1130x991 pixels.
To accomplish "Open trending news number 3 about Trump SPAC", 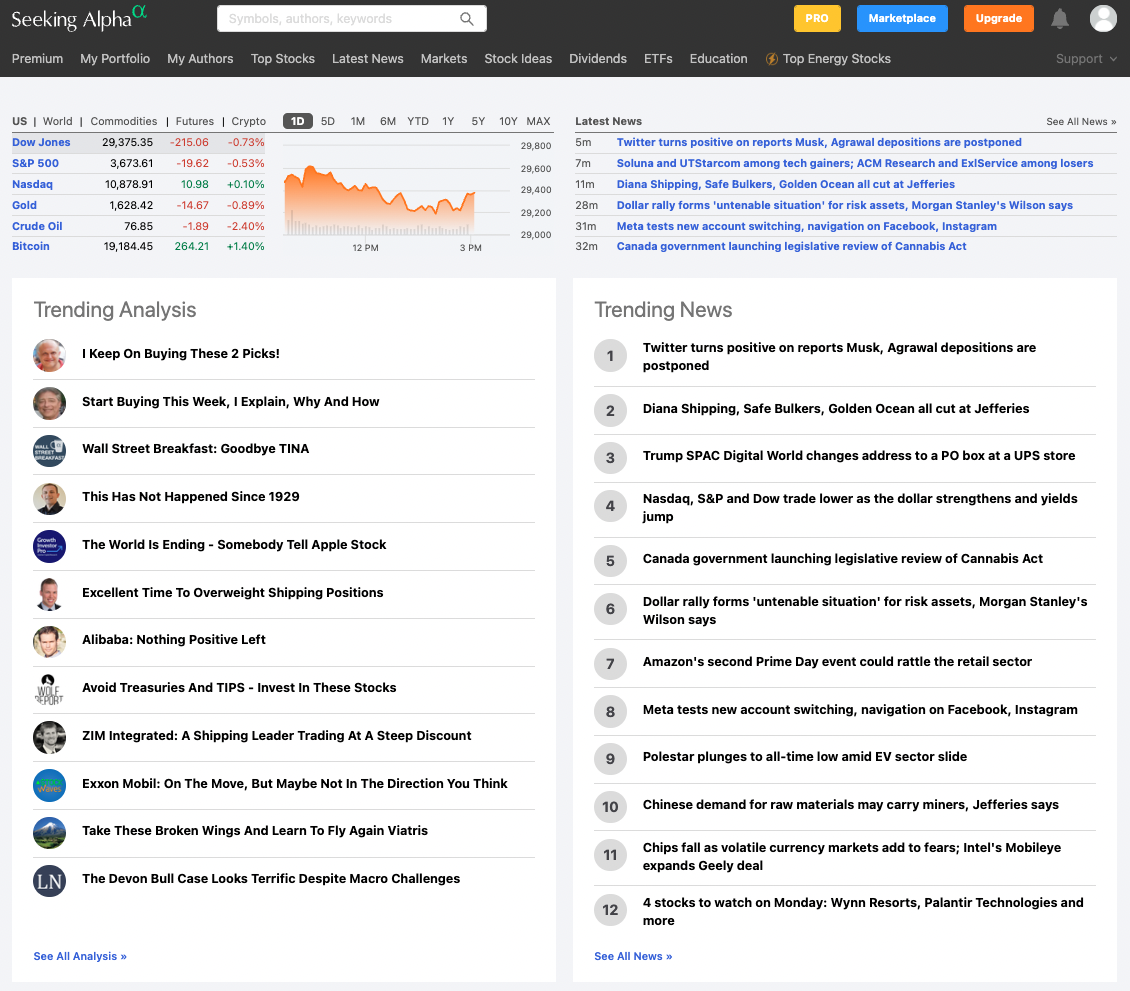I will [859, 456].
